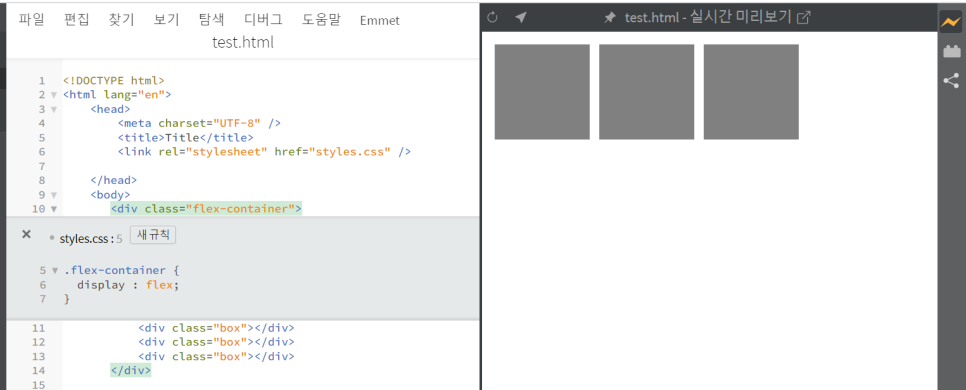Click the closing </head> tag

click(113, 181)
